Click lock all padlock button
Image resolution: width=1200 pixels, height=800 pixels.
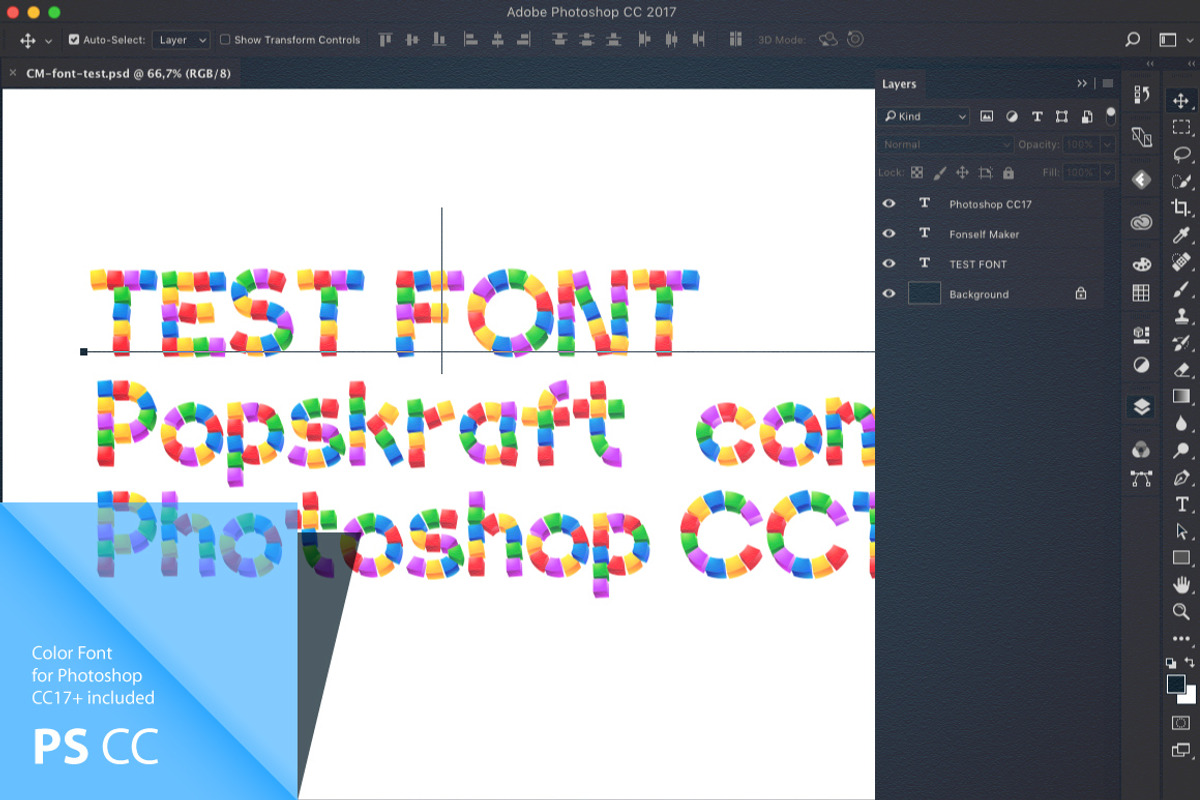[x=1008, y=173]
